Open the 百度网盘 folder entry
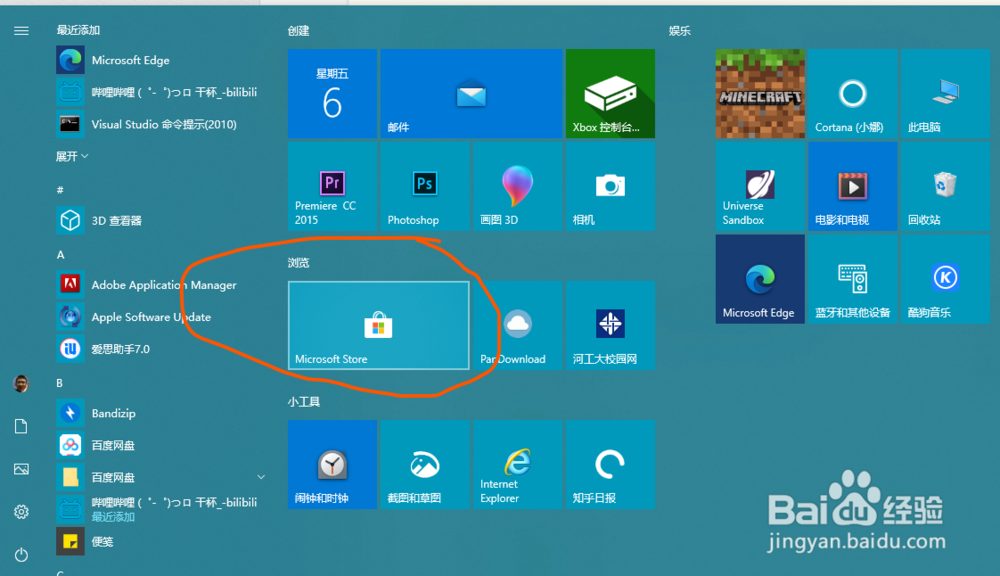This screenshot has width=1000, height=576. coord(161,477)
